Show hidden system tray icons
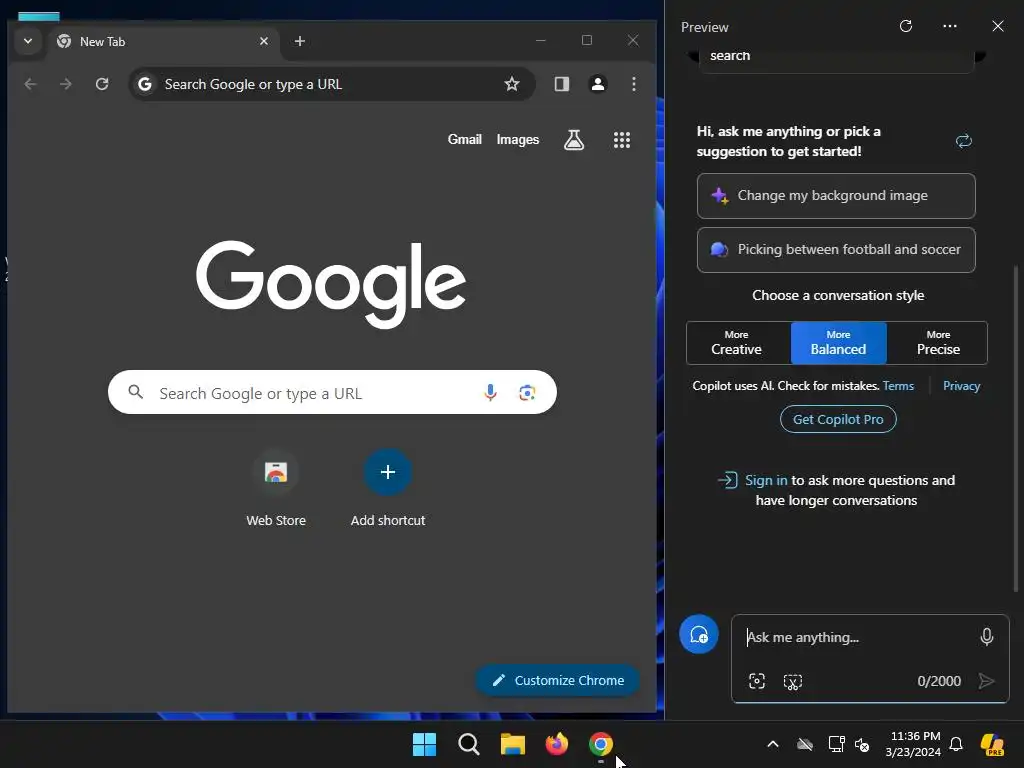 773,744
